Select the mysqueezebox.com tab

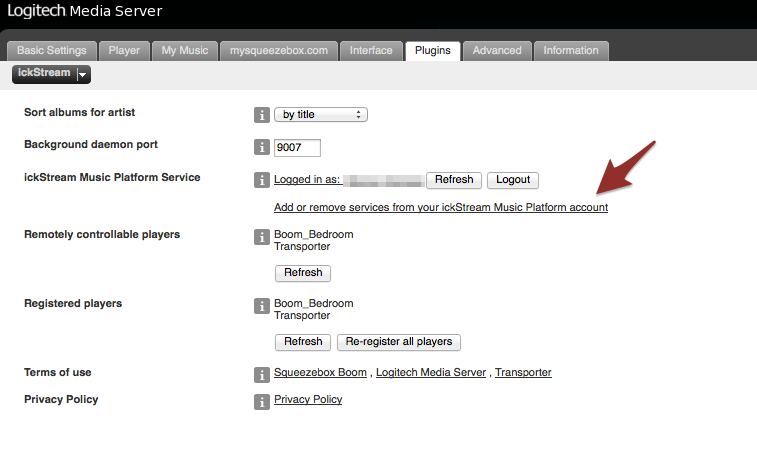click(278, 51)
